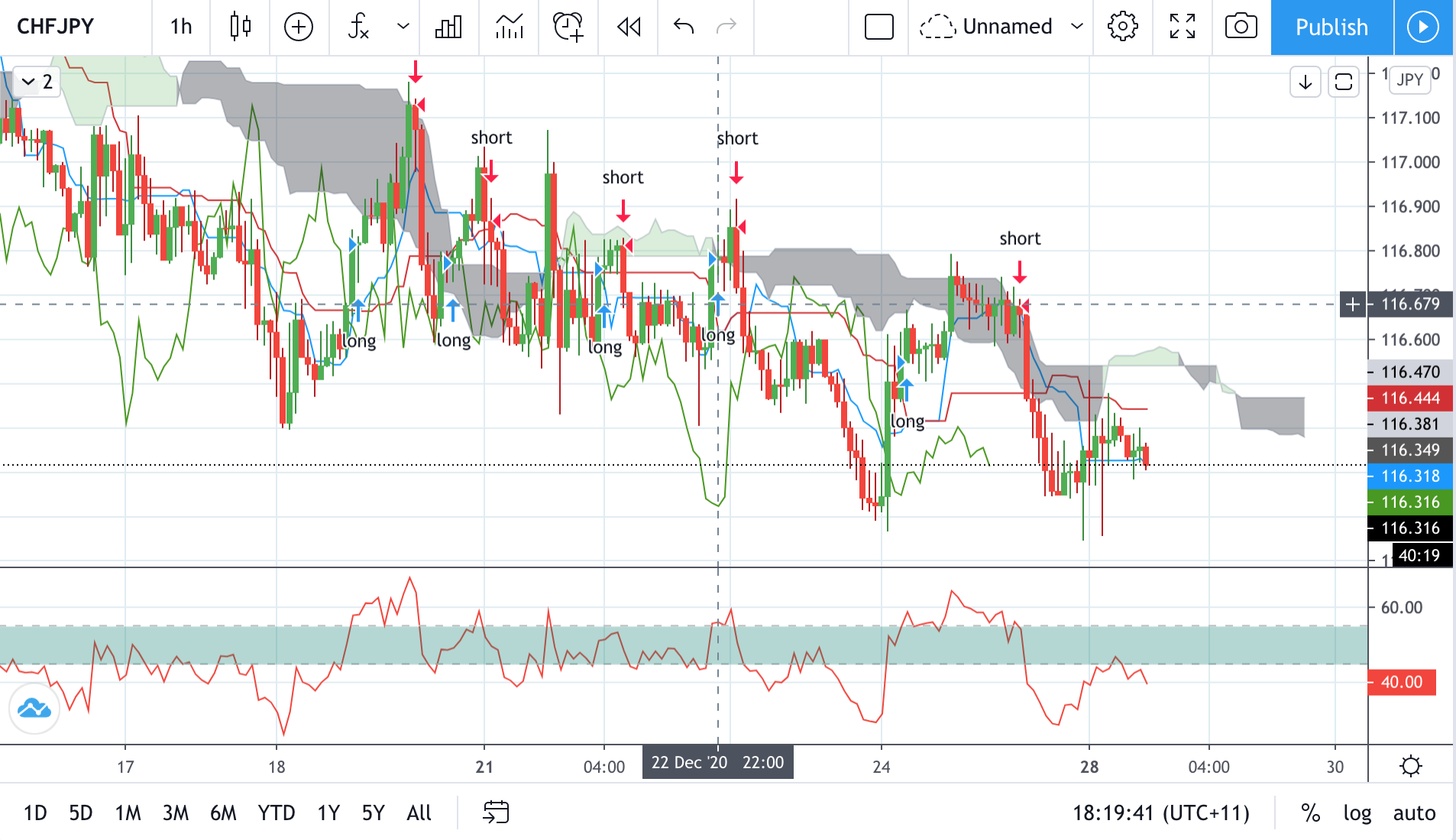Open the CHFJPY symbol search
Image resolution: width=1456 pixels, height=840 pixels.
coord(56,27)
